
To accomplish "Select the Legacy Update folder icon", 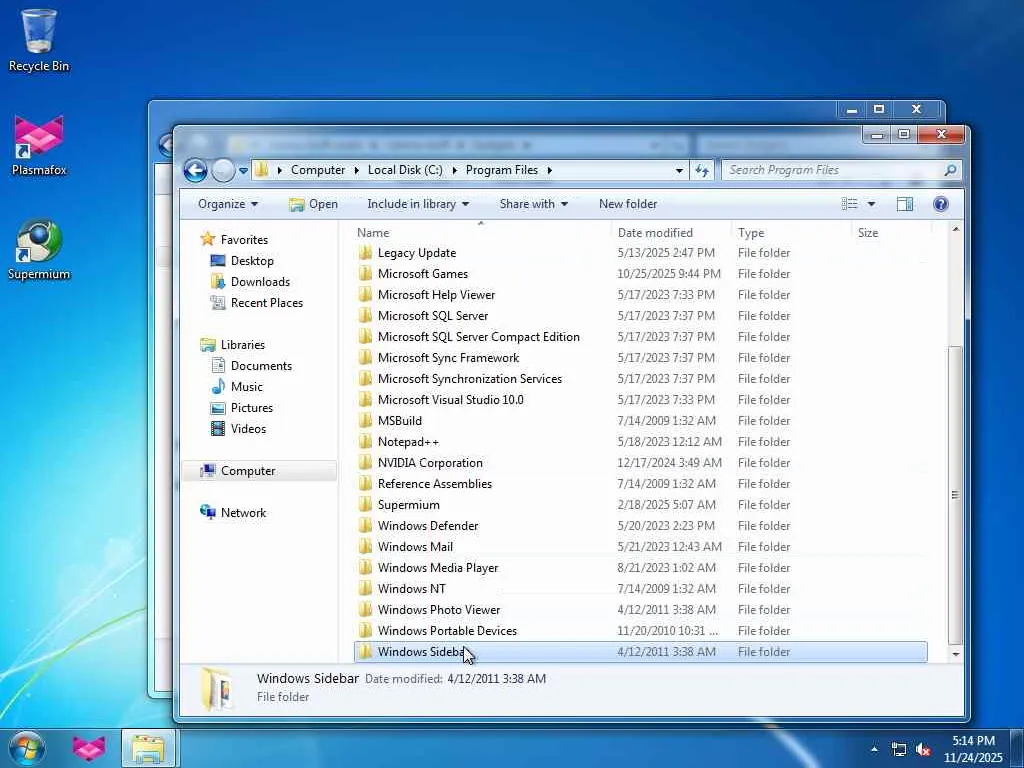I will click(366, 253).
